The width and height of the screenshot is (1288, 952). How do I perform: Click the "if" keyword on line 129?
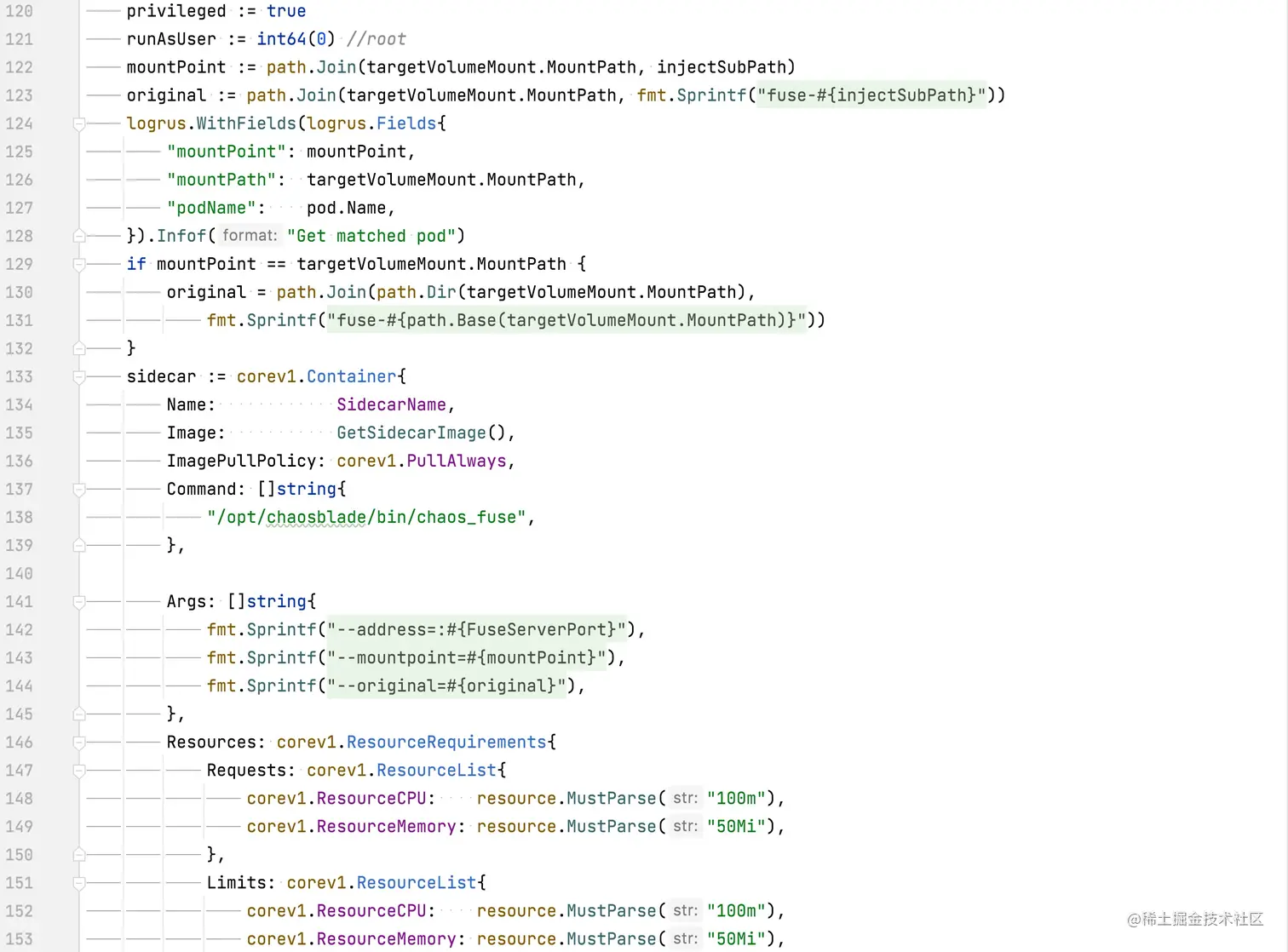coord(136,264)
